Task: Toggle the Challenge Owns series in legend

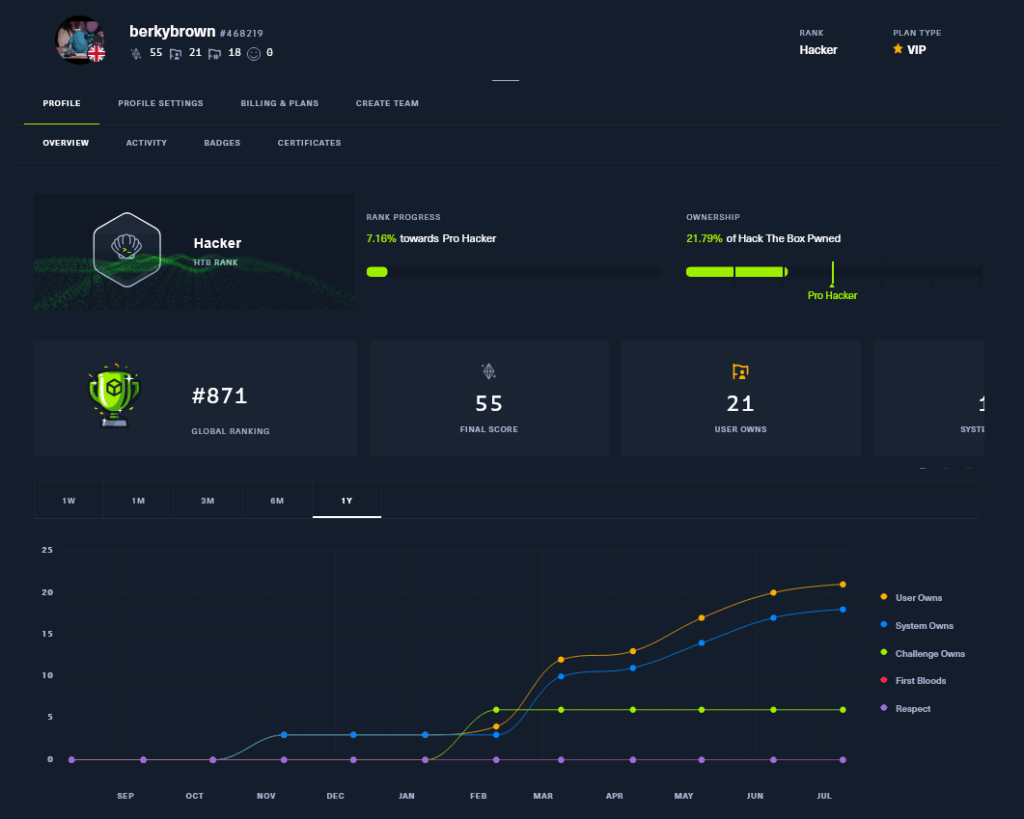Action: click(x=923, y=654)
